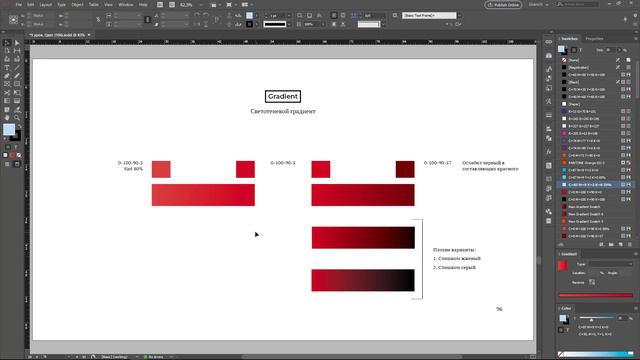Open the workspace switcher dropdown
The width and height of the screenshot is (640, 360).
coord(539,4)
